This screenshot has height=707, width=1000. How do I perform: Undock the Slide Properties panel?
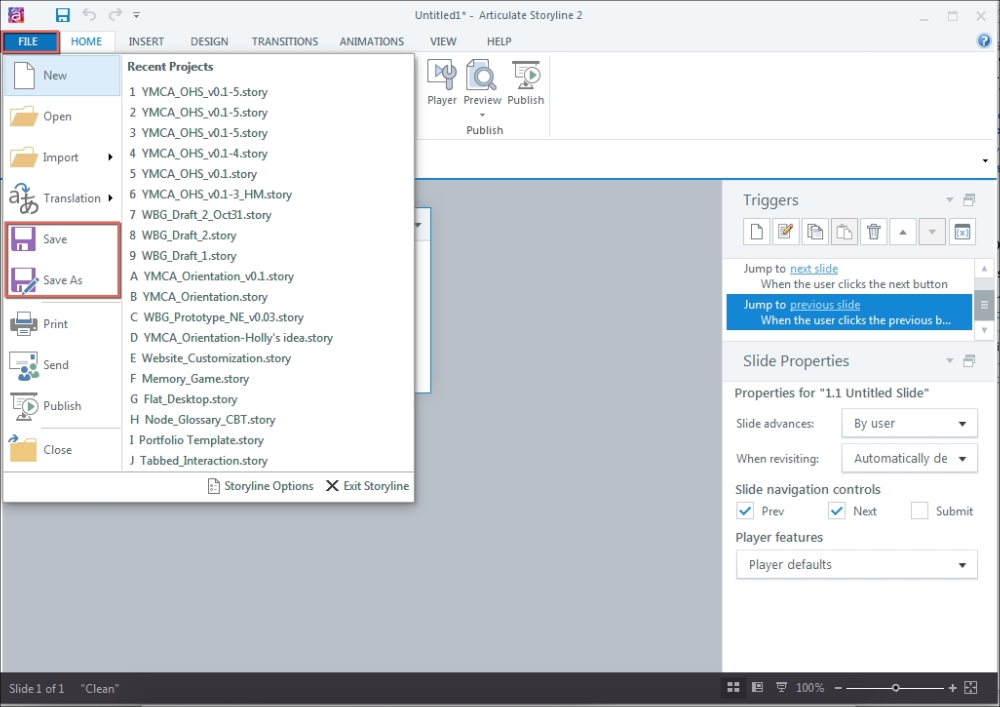tap(969, 361)
